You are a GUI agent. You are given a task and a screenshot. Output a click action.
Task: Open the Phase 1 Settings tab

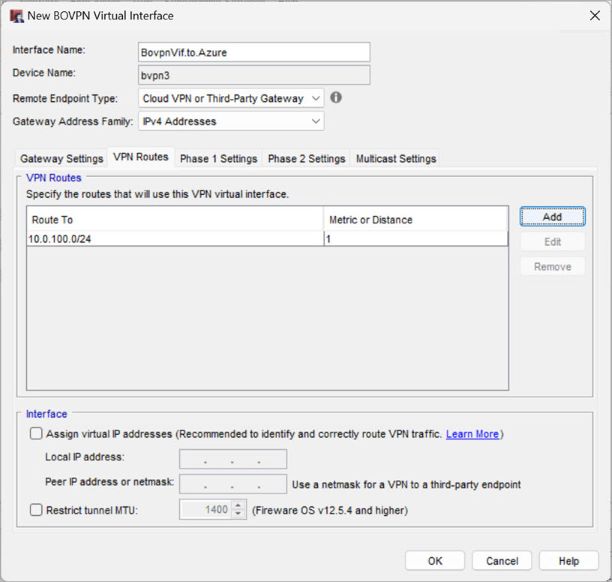click(x=219, y=159)
